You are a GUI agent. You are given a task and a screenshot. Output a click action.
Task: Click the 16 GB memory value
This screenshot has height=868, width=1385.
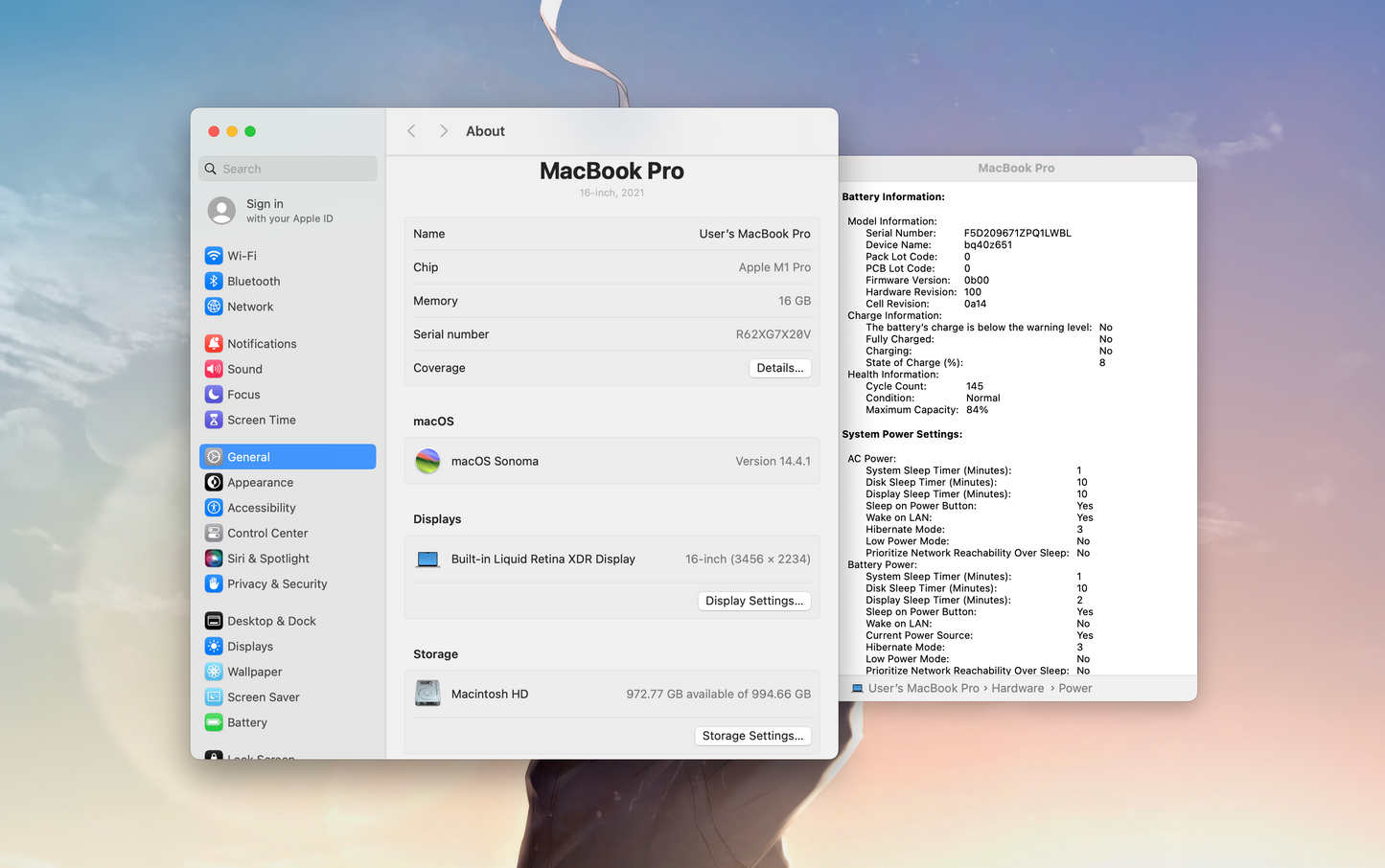coord(795,301)
